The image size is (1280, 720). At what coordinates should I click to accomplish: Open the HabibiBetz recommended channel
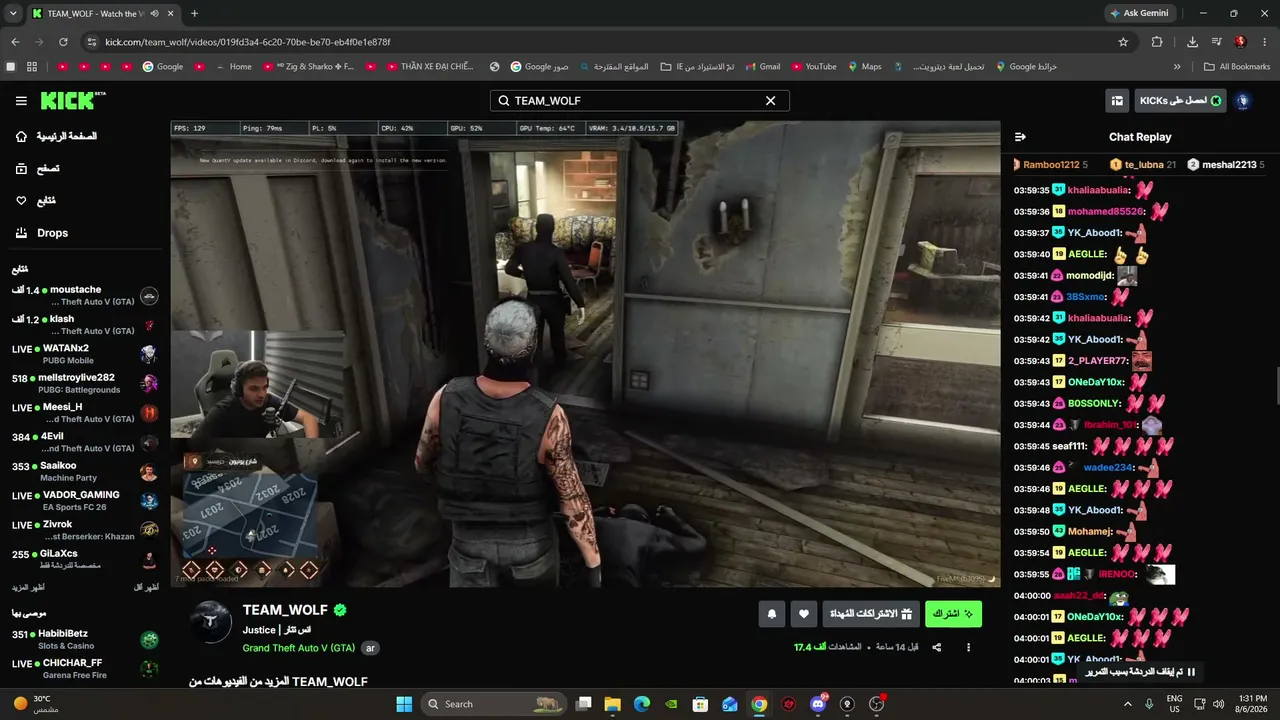pyautogui.click(x=86, y=640)
